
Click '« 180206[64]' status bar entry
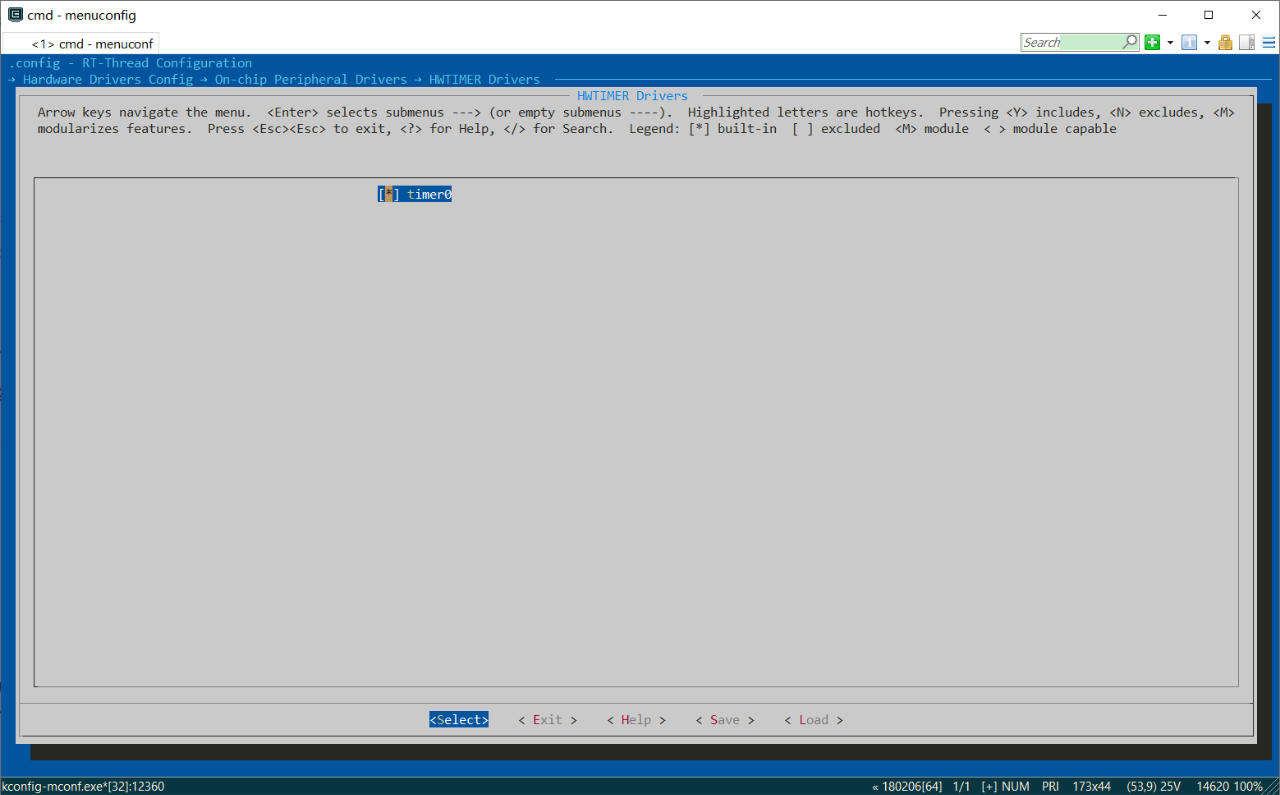click(907, 786)
